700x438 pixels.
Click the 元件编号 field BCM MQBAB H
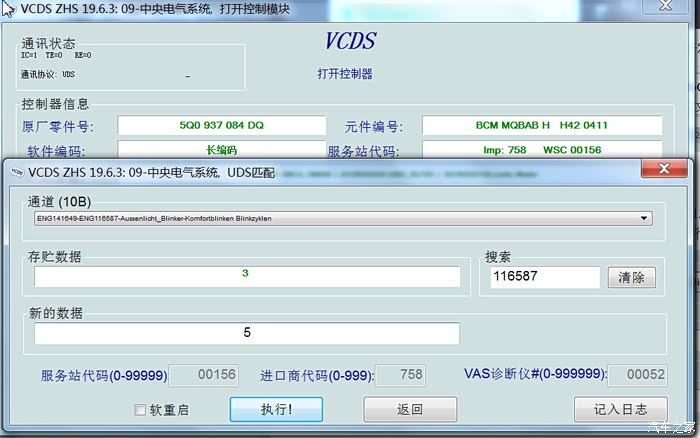click(x=541, y=126)
